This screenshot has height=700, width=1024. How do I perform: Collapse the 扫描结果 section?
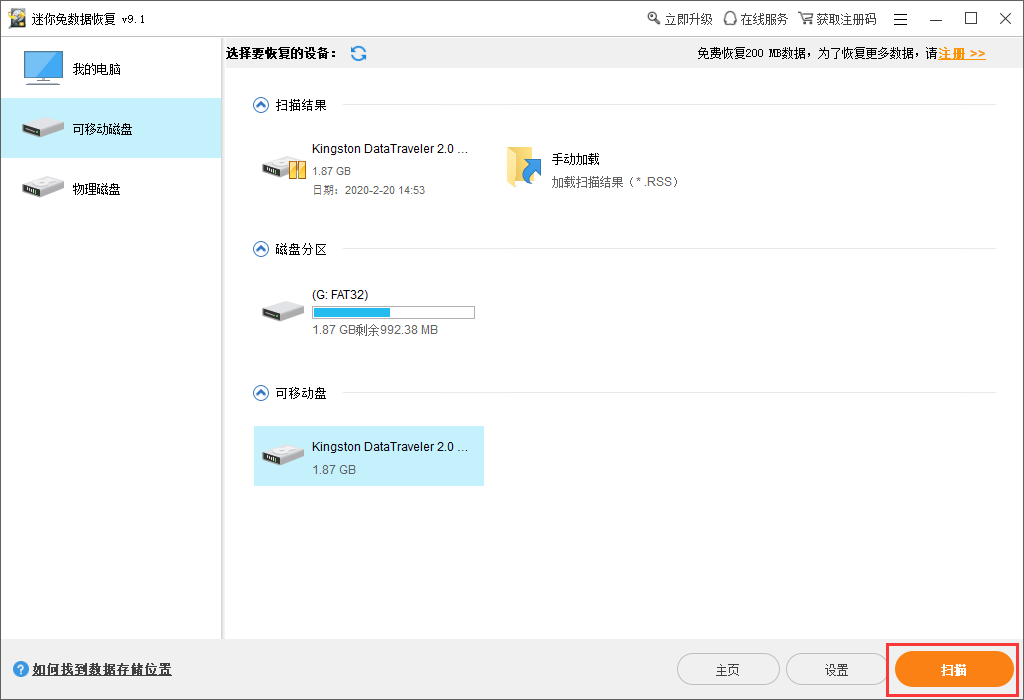pyautogui.click(x=261, y=105)
